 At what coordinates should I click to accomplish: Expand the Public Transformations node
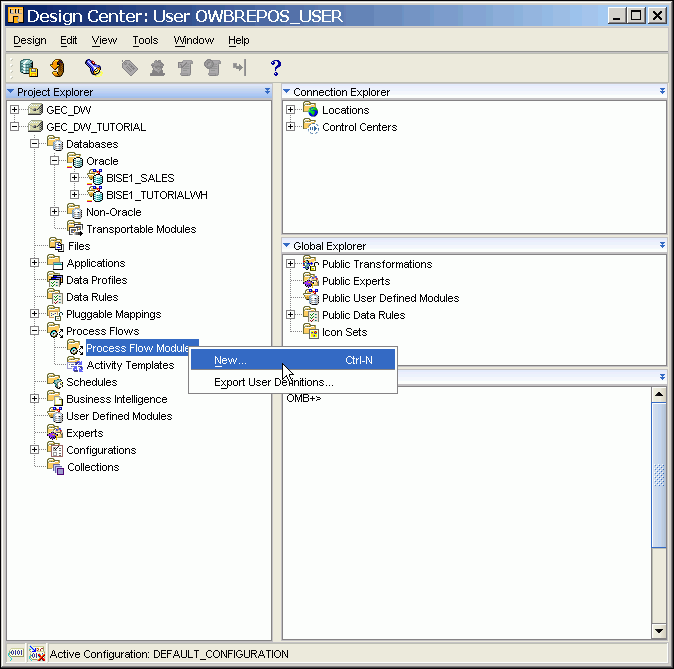pyautogui.click(x=291, y=264)
